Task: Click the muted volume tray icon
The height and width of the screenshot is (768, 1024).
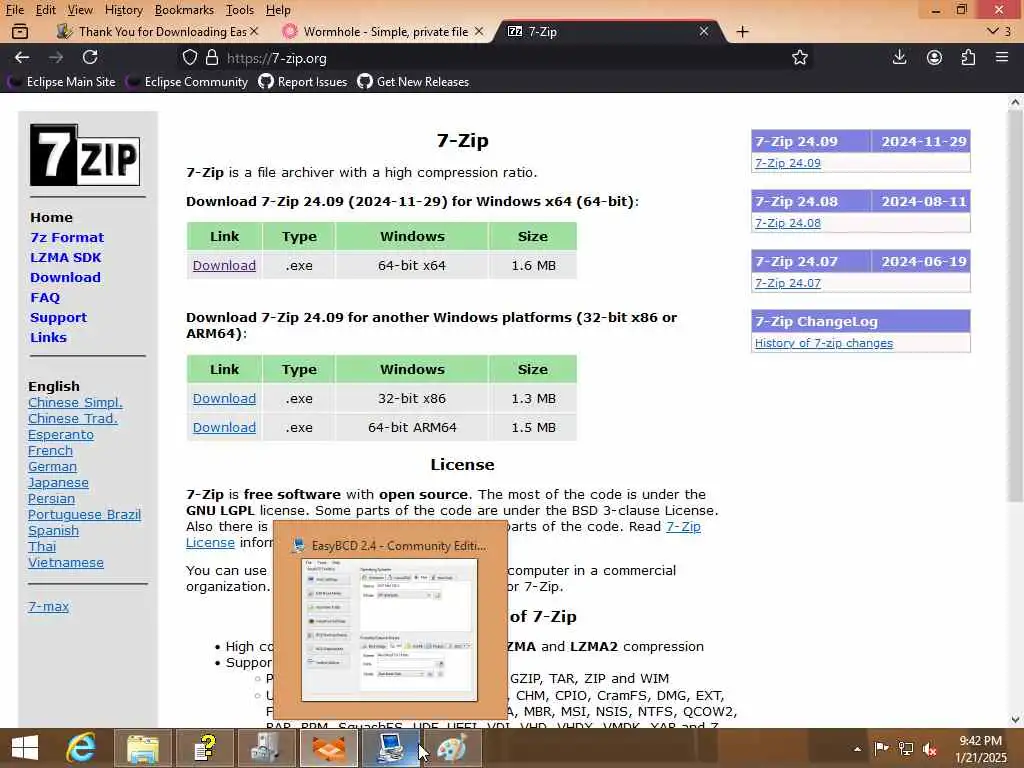Action: 929,749
